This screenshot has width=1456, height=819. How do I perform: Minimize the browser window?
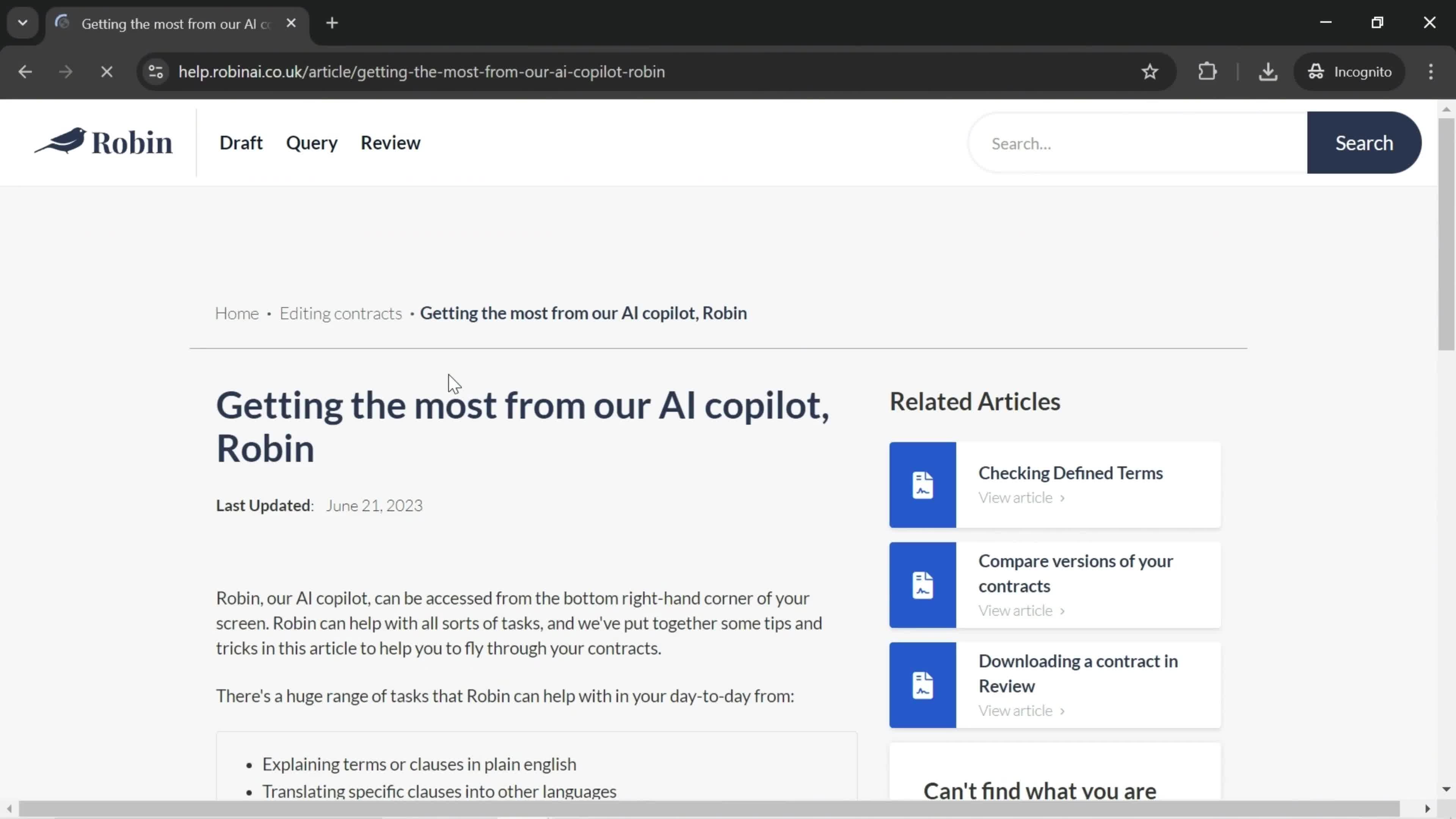point(1326,23)
